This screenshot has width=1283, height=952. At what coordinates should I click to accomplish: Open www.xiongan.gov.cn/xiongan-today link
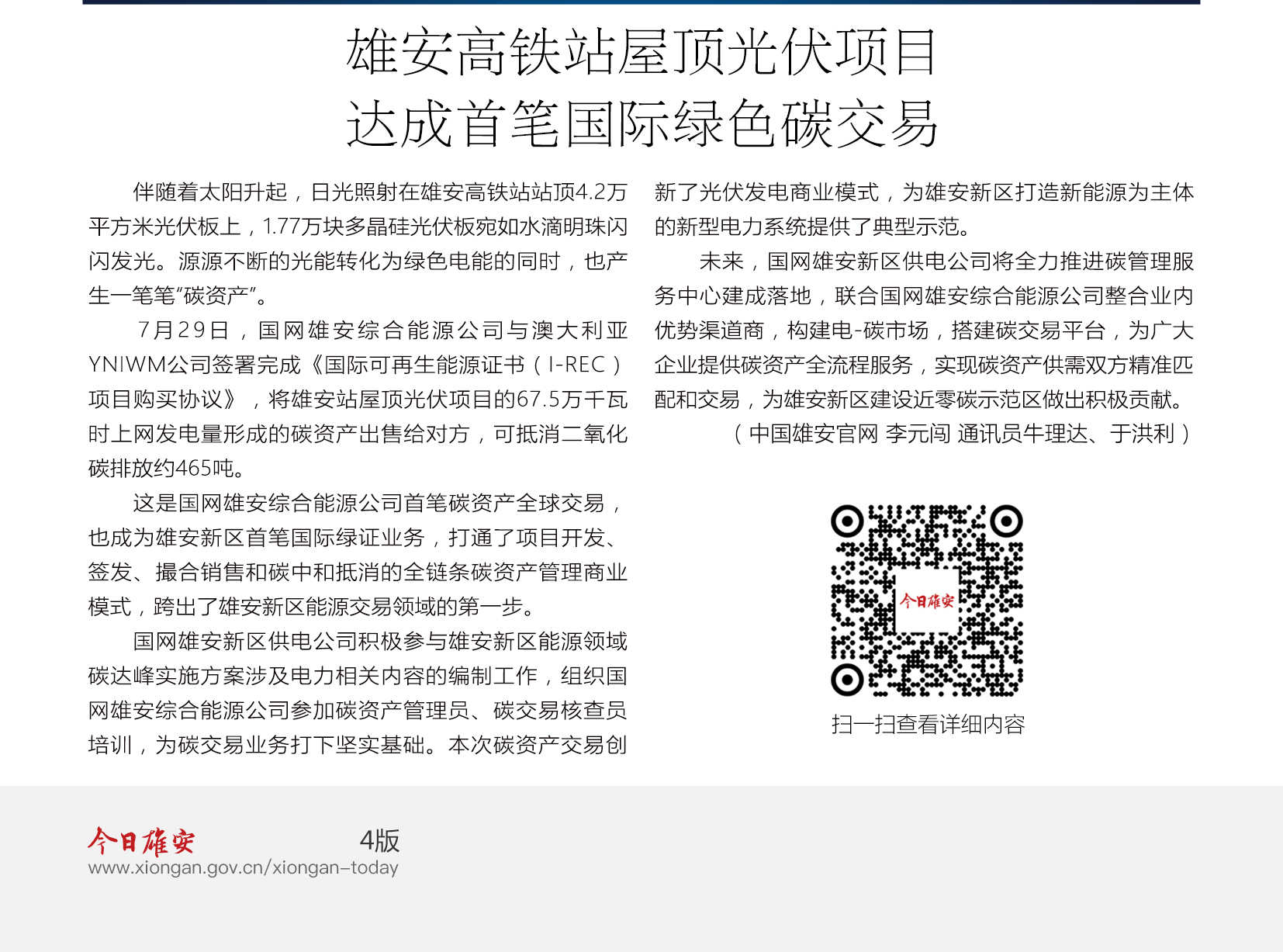[243, 867]
